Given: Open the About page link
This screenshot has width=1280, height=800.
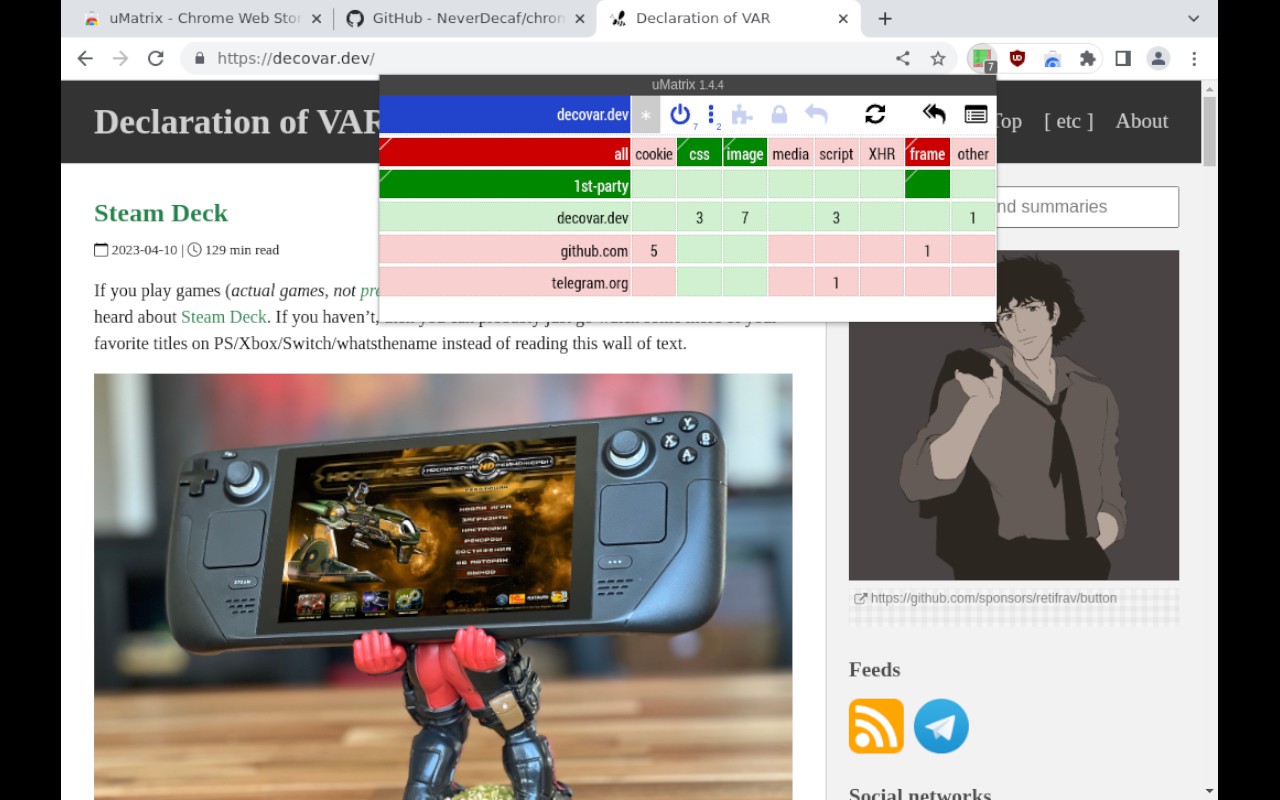Looking at the screenshot, I should (x=1142, y=121).
